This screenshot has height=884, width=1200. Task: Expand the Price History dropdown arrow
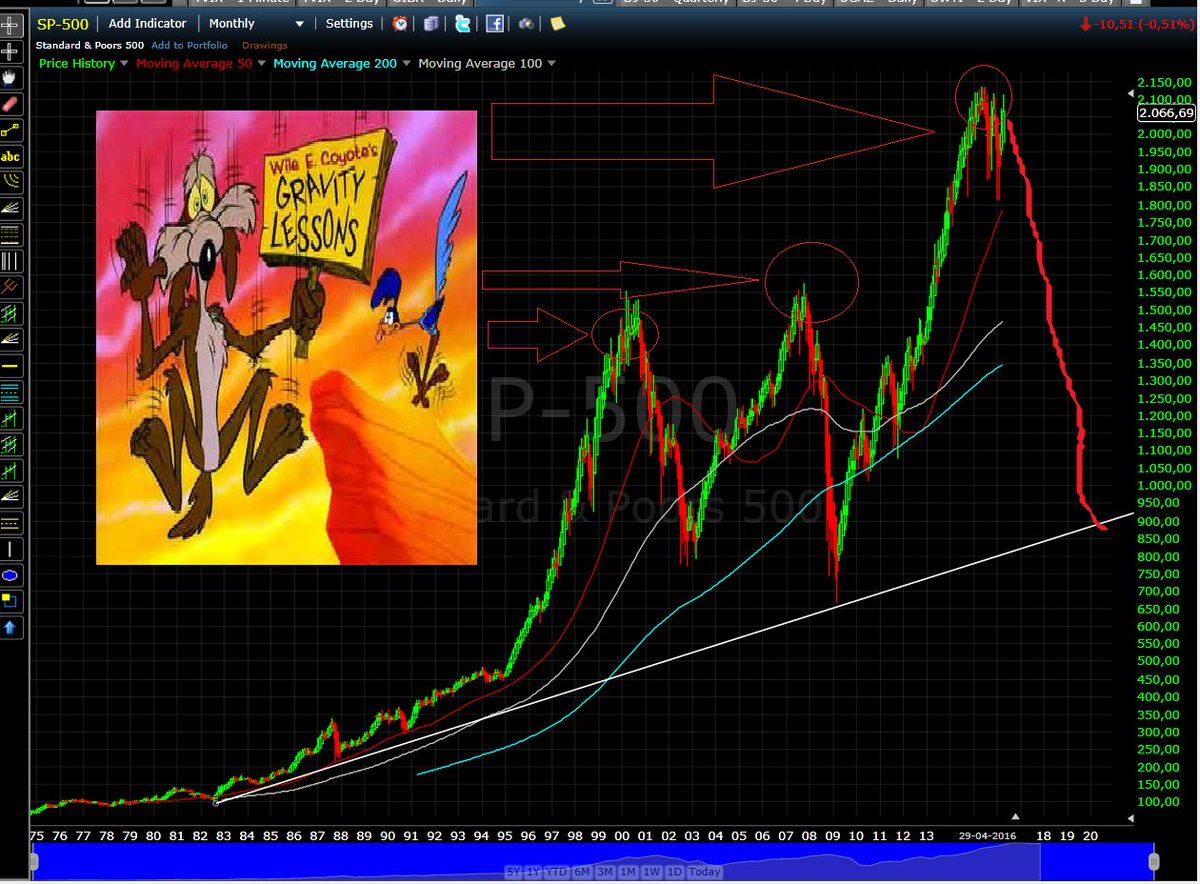tap(124, 63)
